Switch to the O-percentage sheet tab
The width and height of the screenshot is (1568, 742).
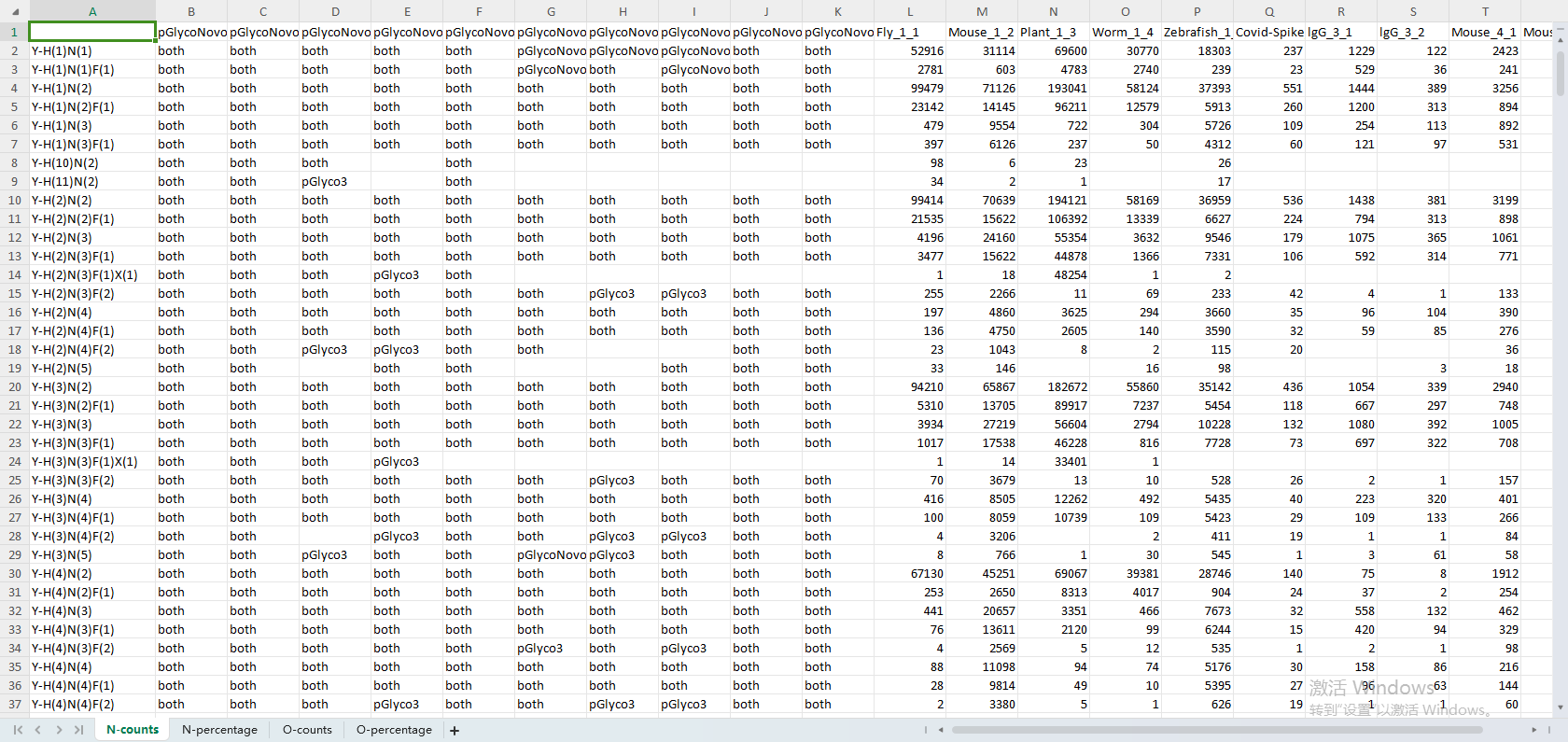click(394, 730)
